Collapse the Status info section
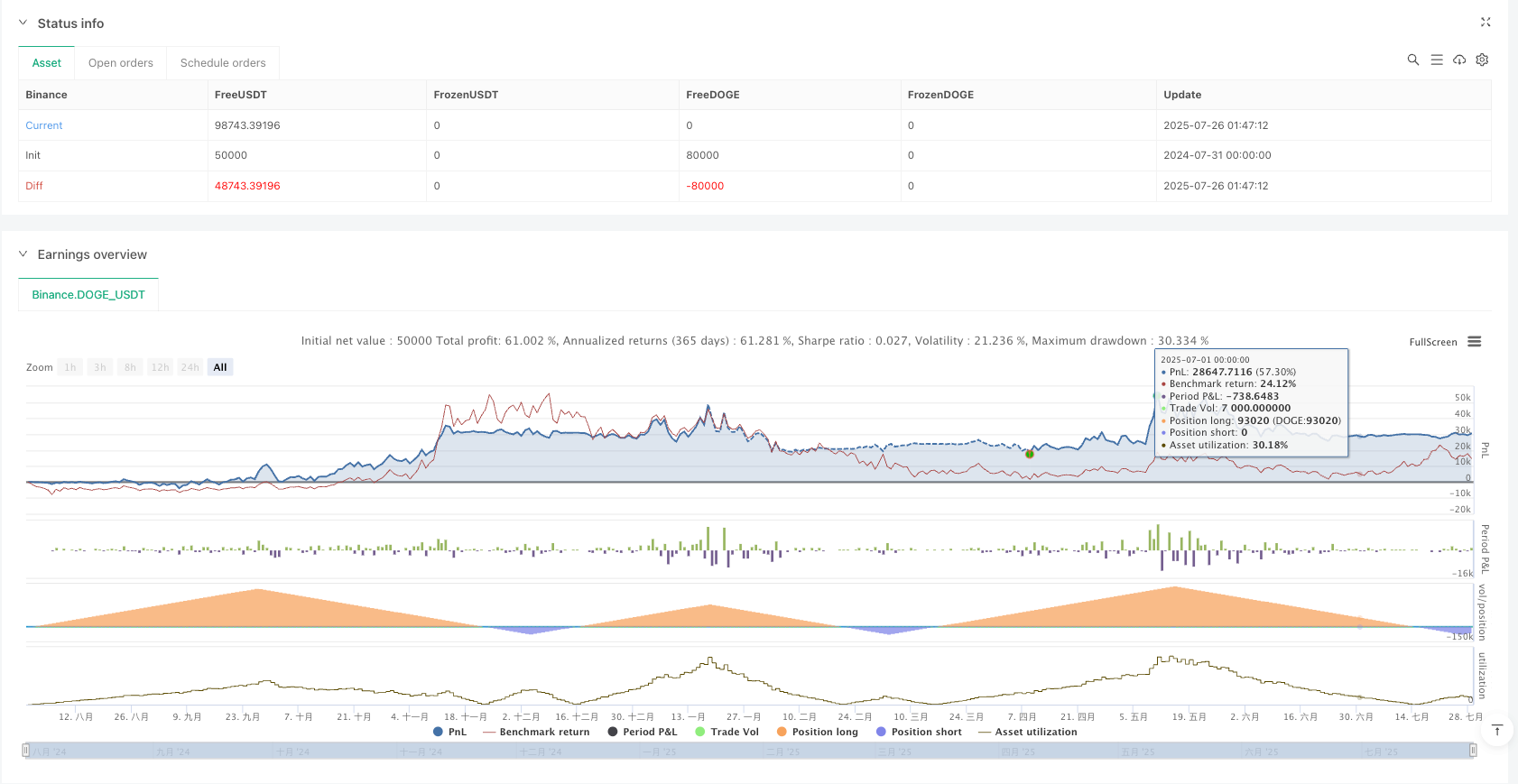Screen dimensions: 1518x784 click(x=23, y=23)
